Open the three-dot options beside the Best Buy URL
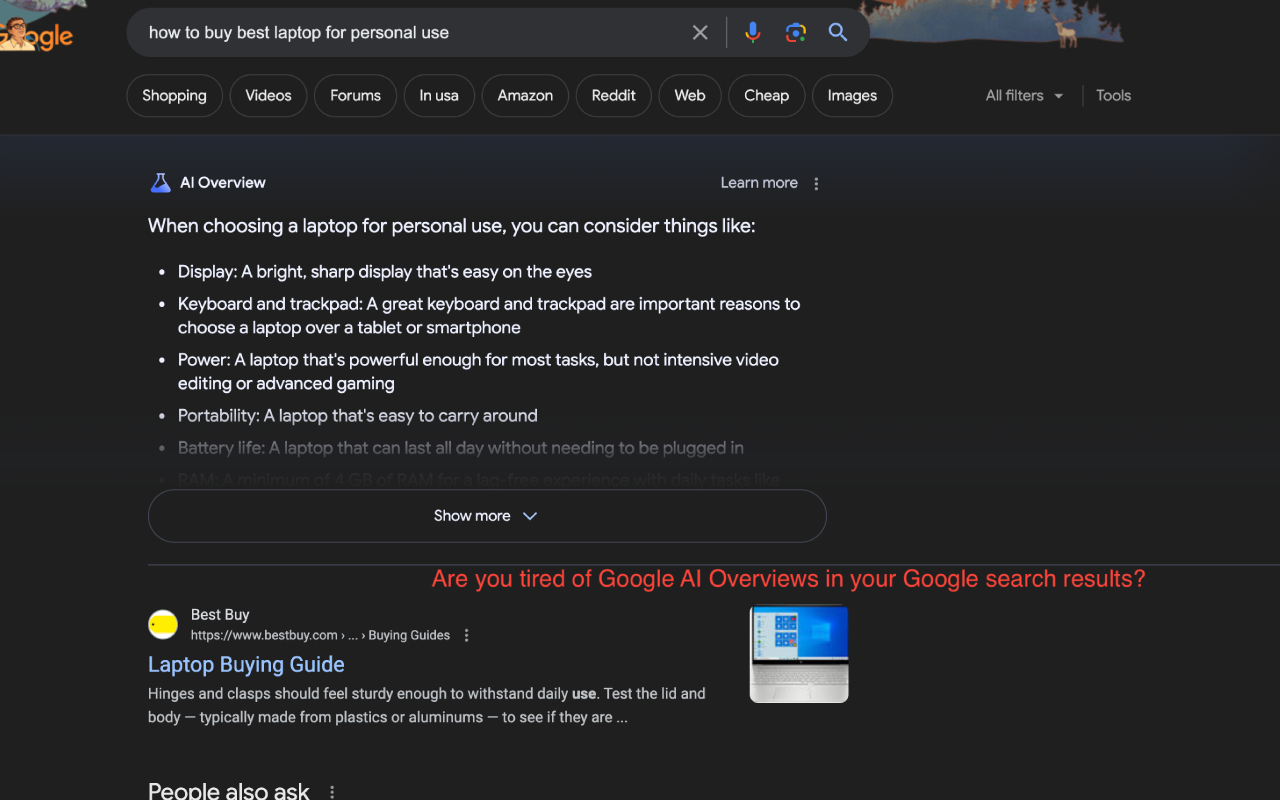Image resolution: width=1280 pixels, height=800 pixels. coord(466,635)
